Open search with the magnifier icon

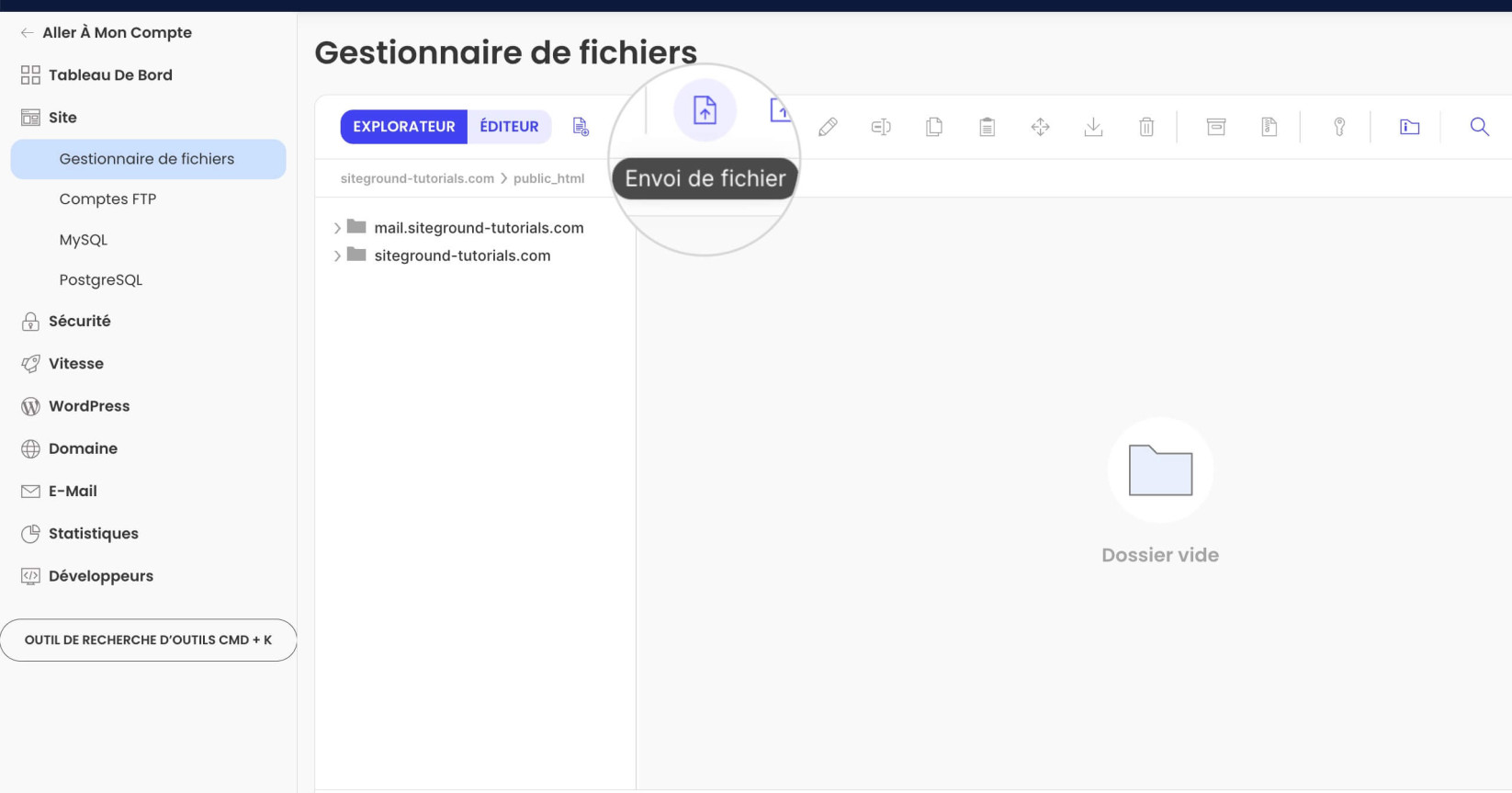1479,127
